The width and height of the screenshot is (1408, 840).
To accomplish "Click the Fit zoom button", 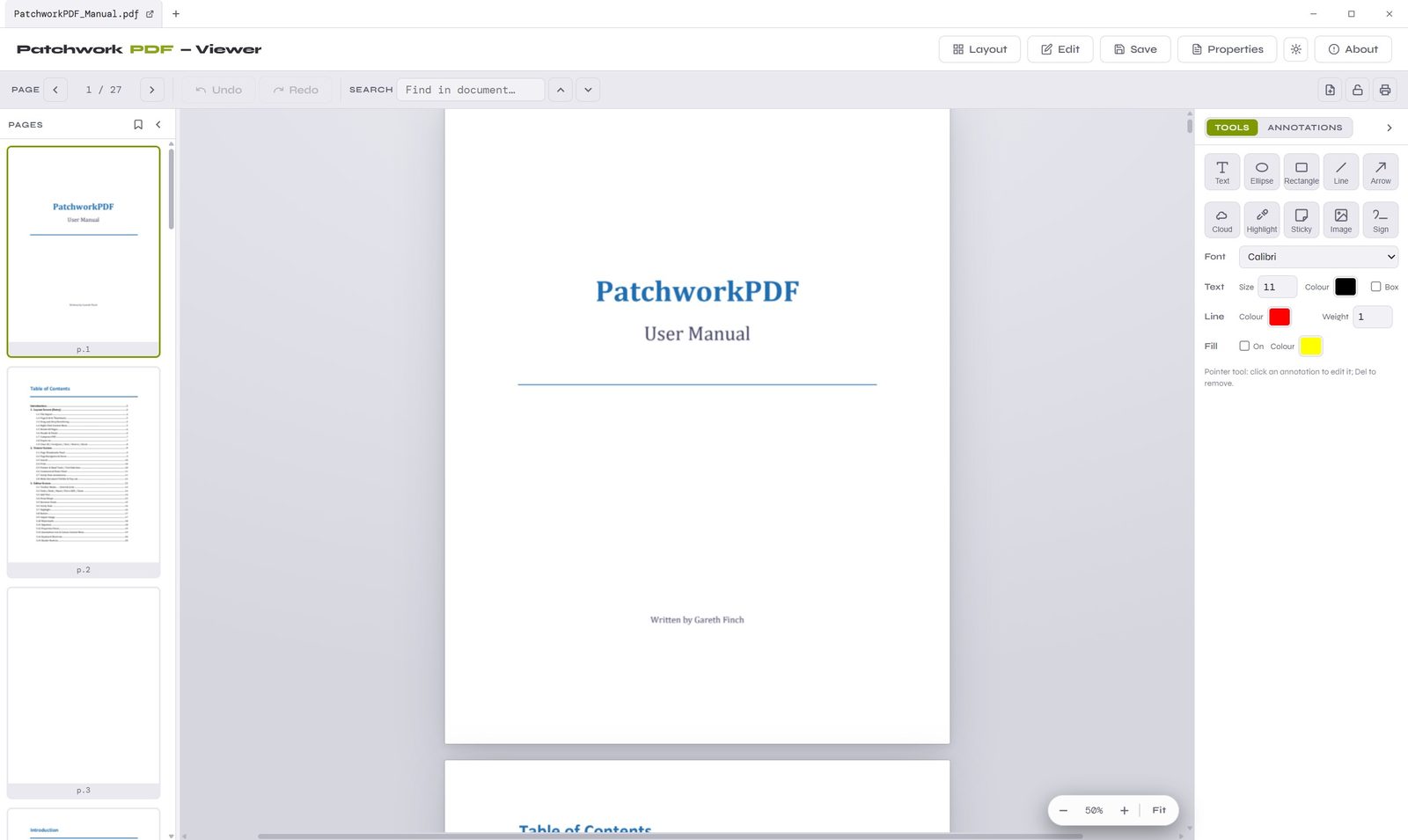I will click(x=1159, y=810).
